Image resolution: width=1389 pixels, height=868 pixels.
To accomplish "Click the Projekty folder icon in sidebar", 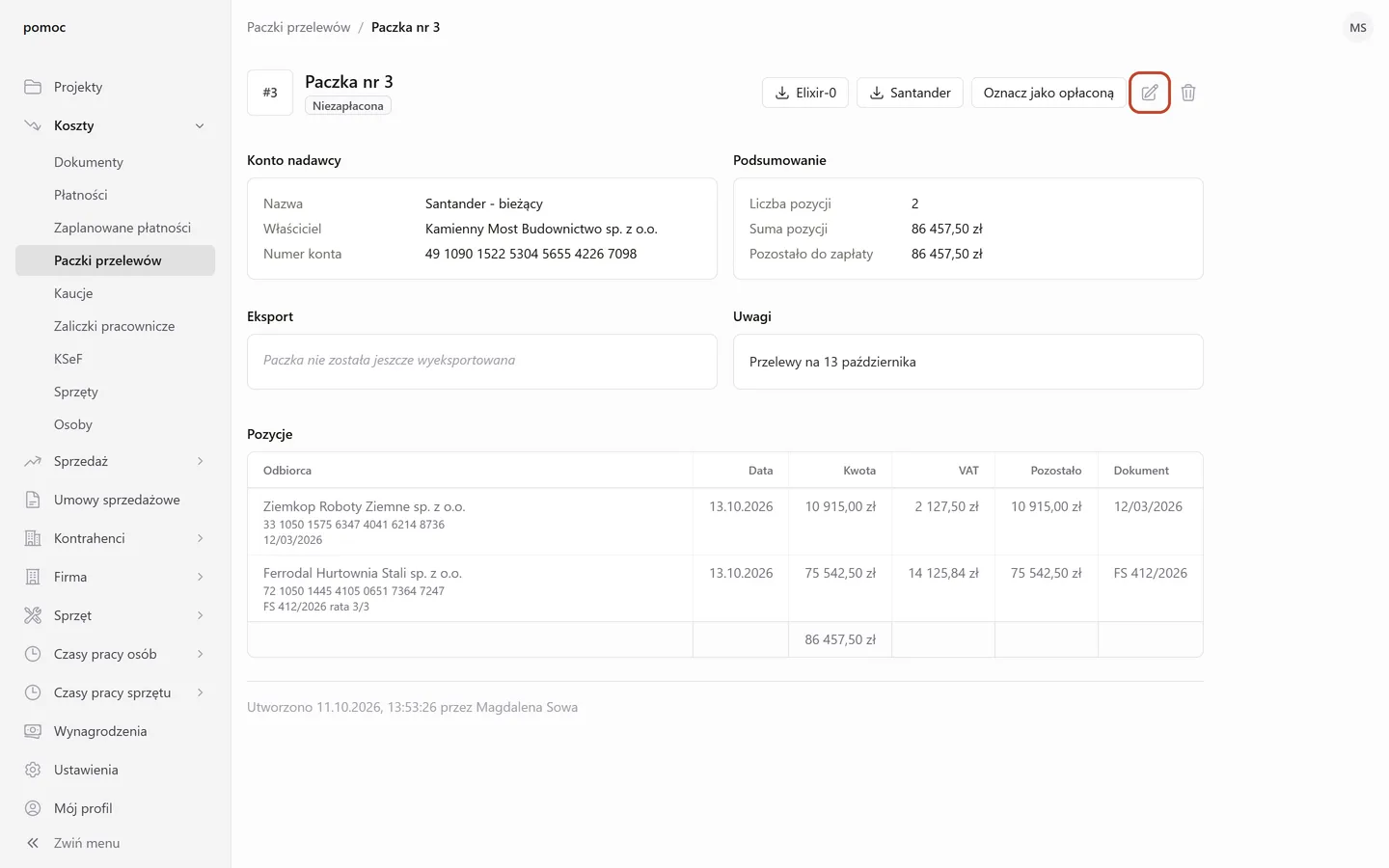I will click(x=33, y=87).
